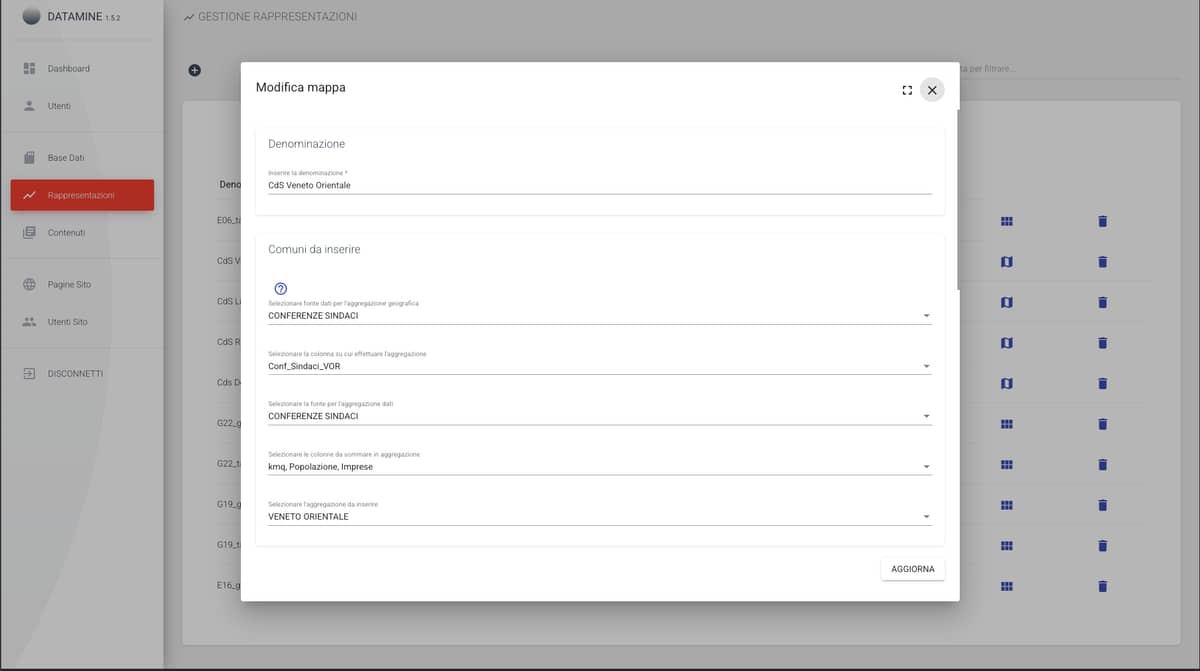Select Rappresentazioni in the sidebar
1200x671 pixels.
tap(82, 195)
